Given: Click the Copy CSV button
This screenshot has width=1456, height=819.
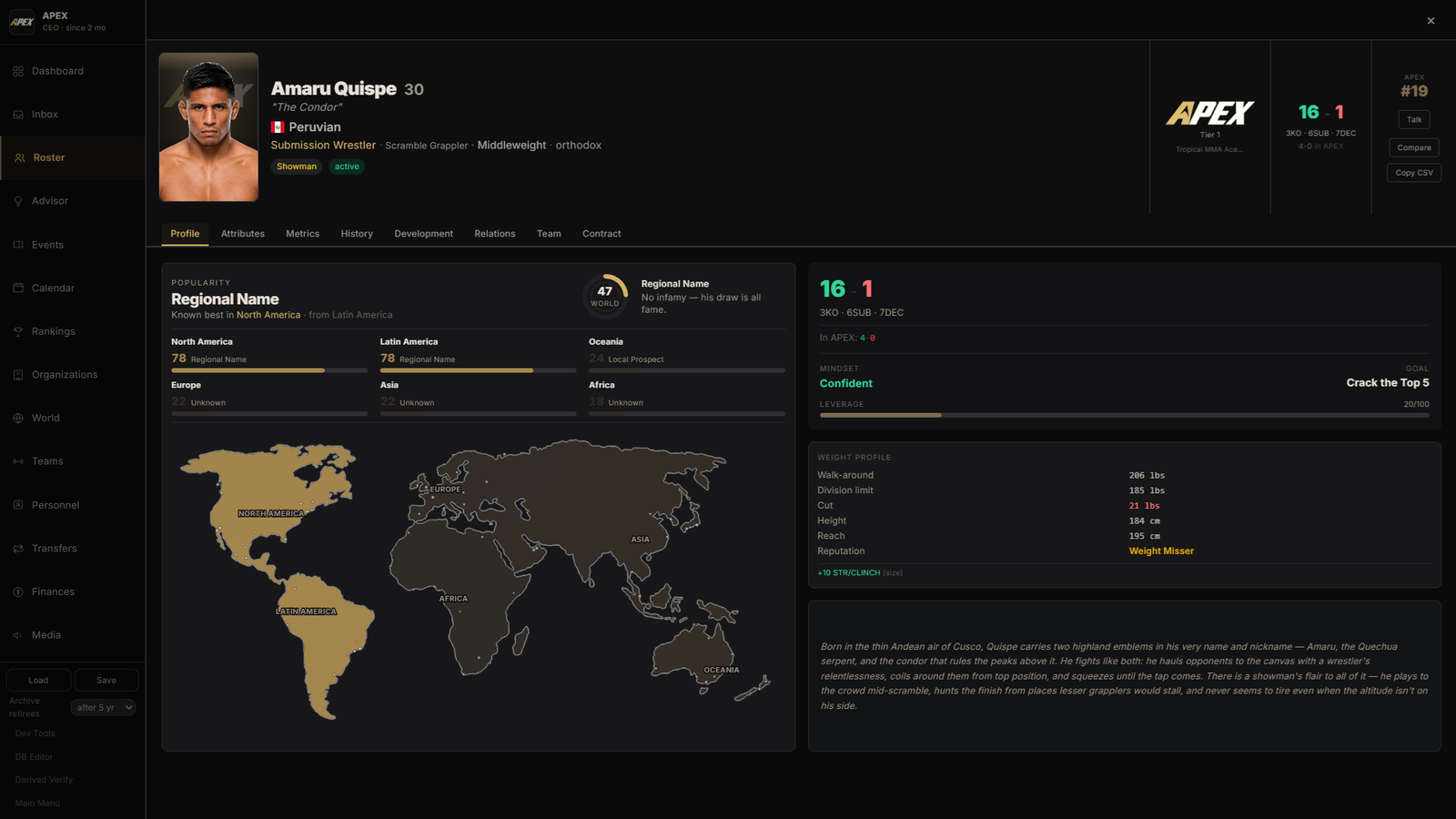Looking at the screenshot, I should click(x=1414, y=172).
